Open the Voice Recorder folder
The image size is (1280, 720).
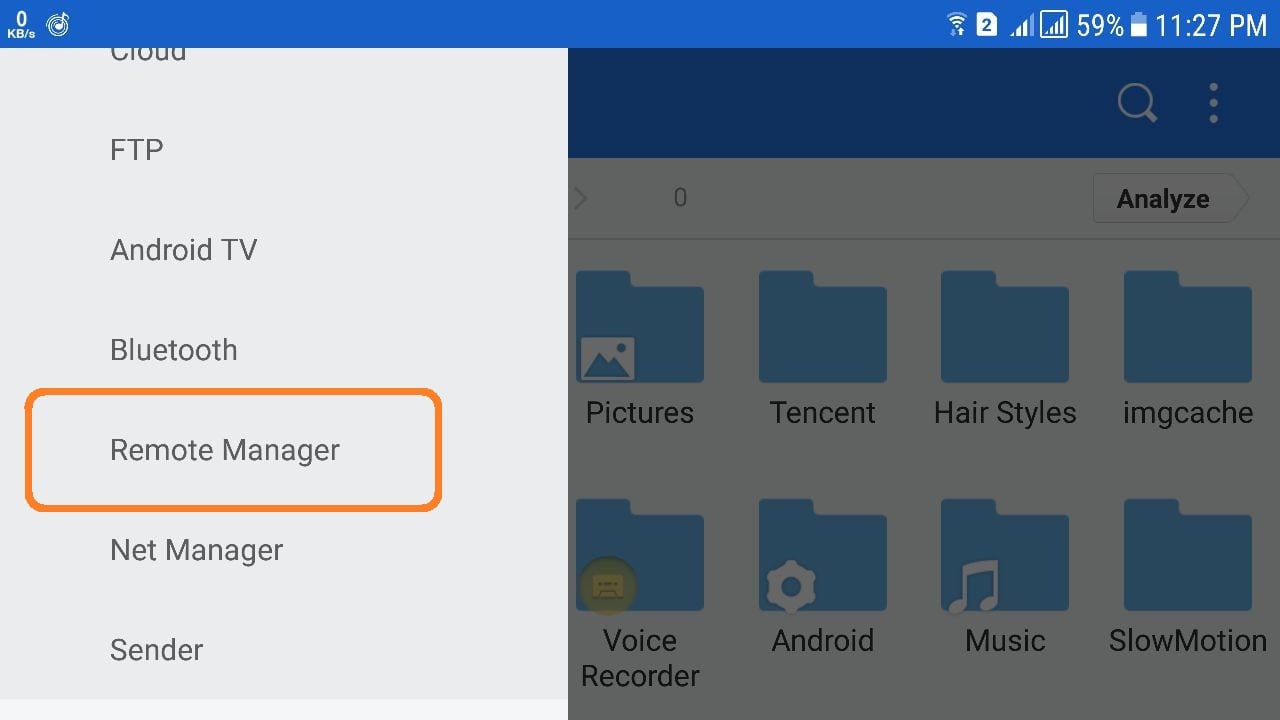(640, 556)
